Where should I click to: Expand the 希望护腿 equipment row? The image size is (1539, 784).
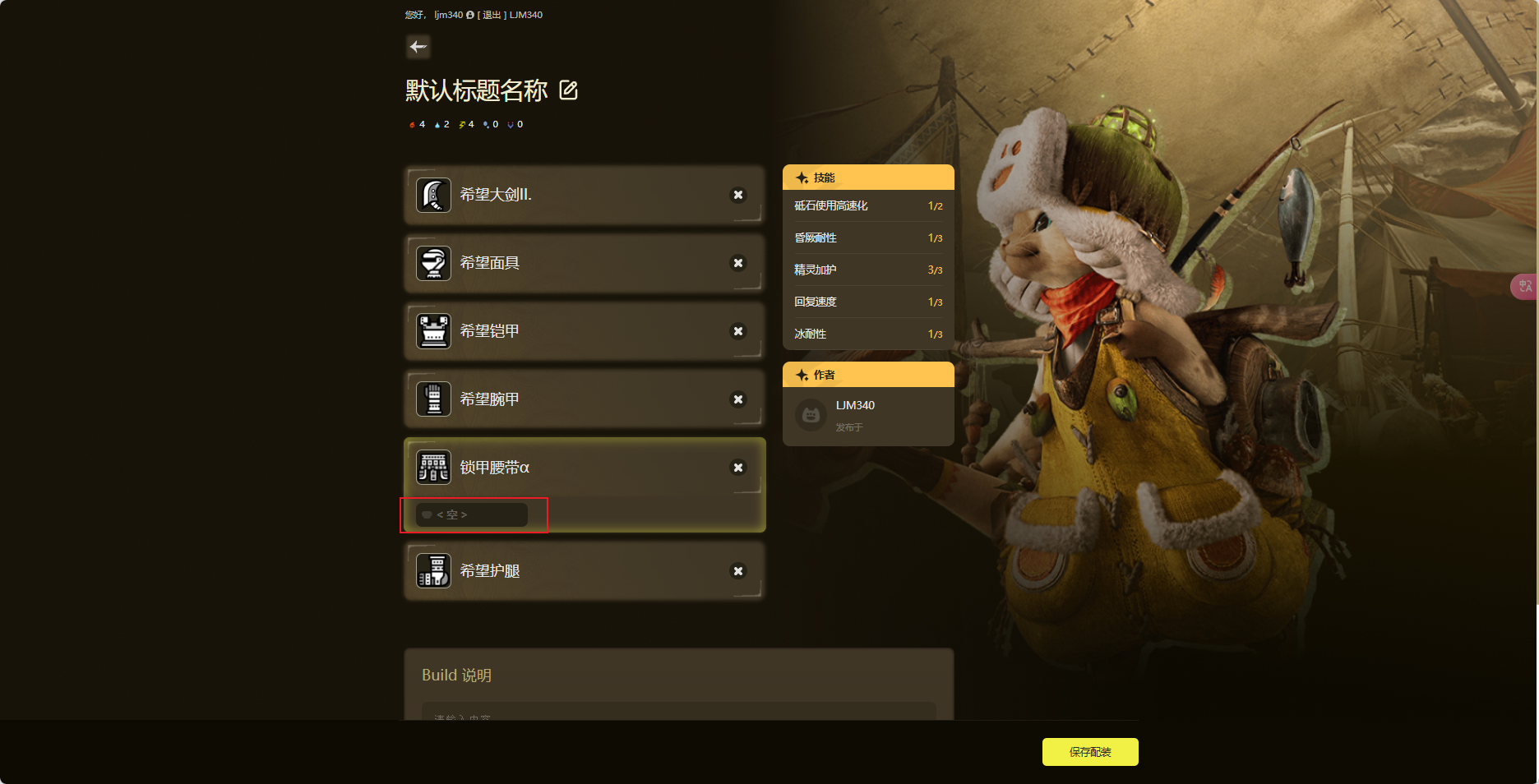[x=585, y=571]
